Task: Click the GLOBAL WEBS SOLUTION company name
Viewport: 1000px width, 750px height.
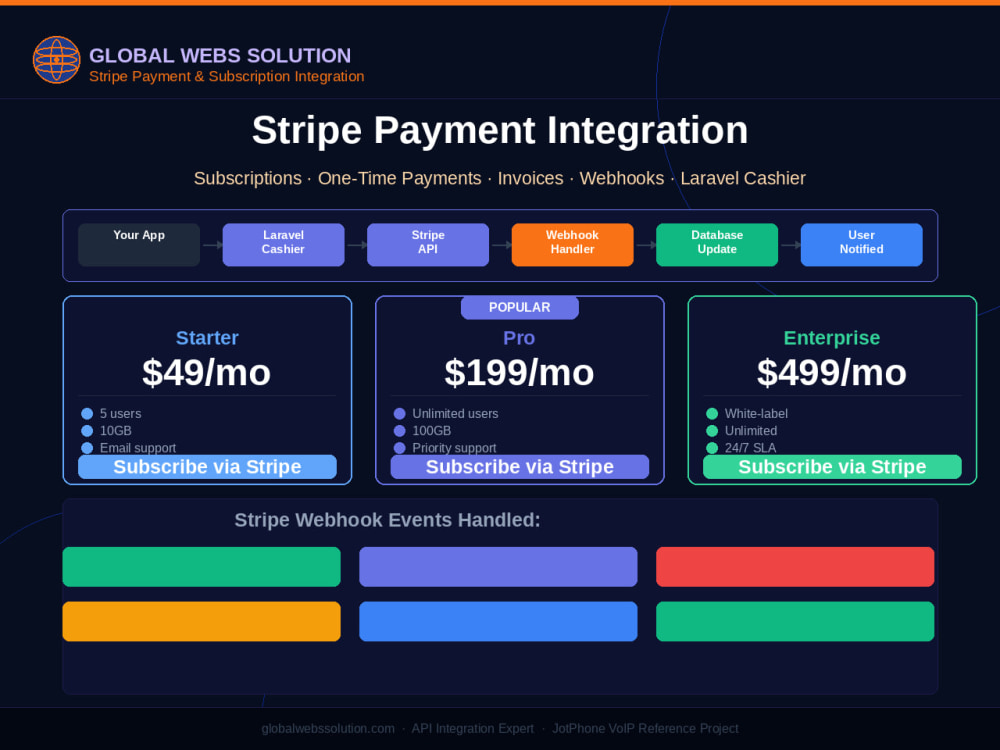Action: pos(220,55)
